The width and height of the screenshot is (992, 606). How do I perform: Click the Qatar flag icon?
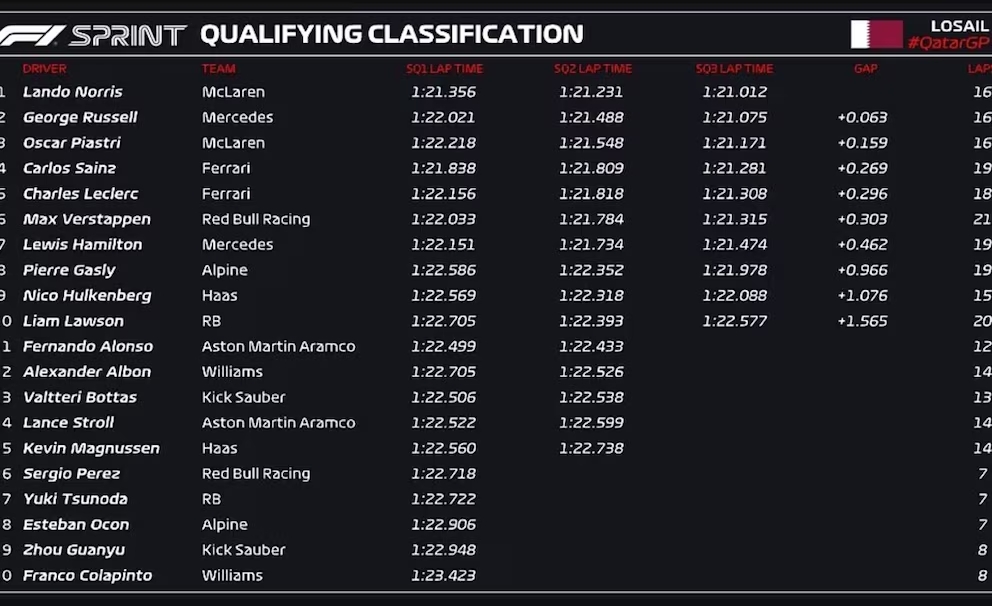[876, 34]
